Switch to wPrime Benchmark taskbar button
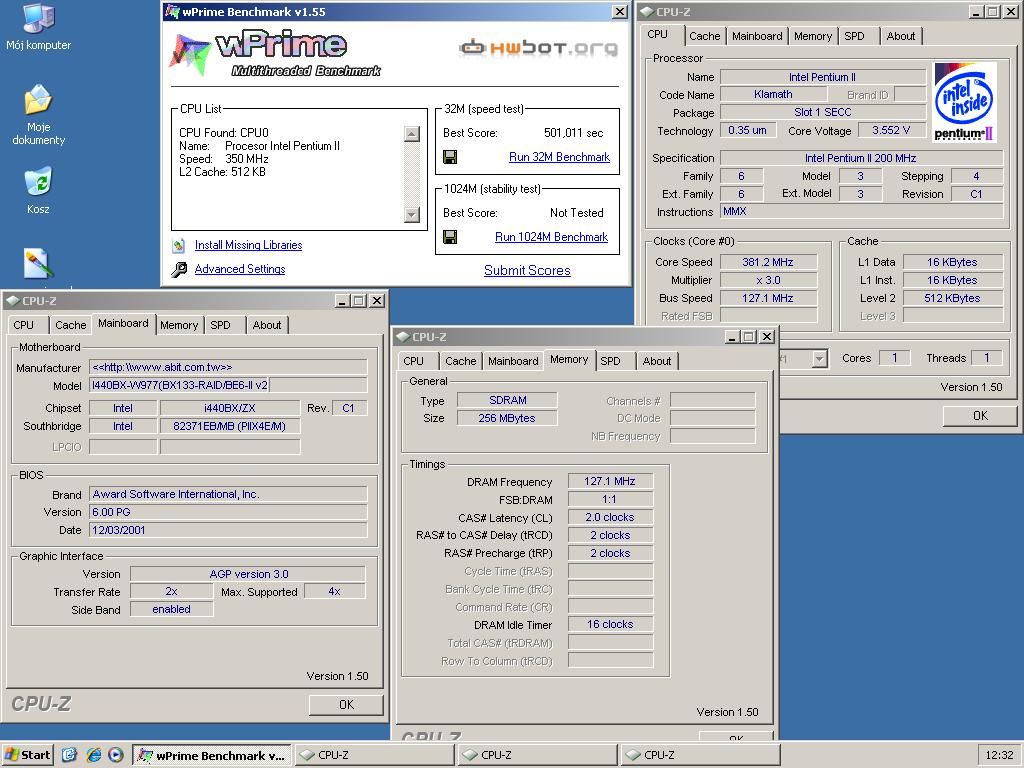The width and height of the screenshot is (1024, 768). coord(212,756)
